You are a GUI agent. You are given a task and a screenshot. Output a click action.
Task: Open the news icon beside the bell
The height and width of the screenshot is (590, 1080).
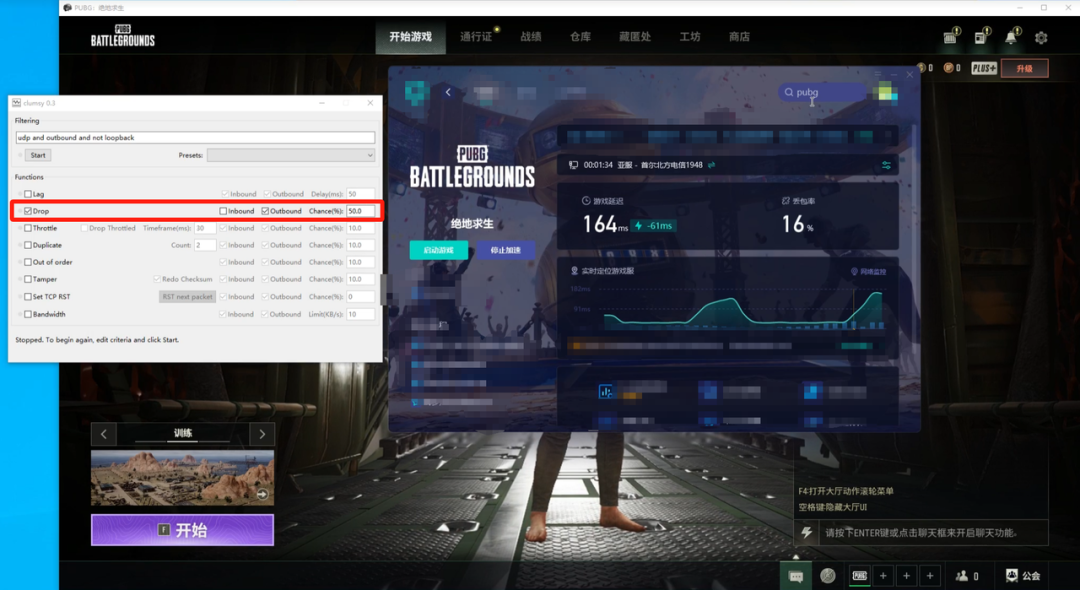[x=980, y=37]
